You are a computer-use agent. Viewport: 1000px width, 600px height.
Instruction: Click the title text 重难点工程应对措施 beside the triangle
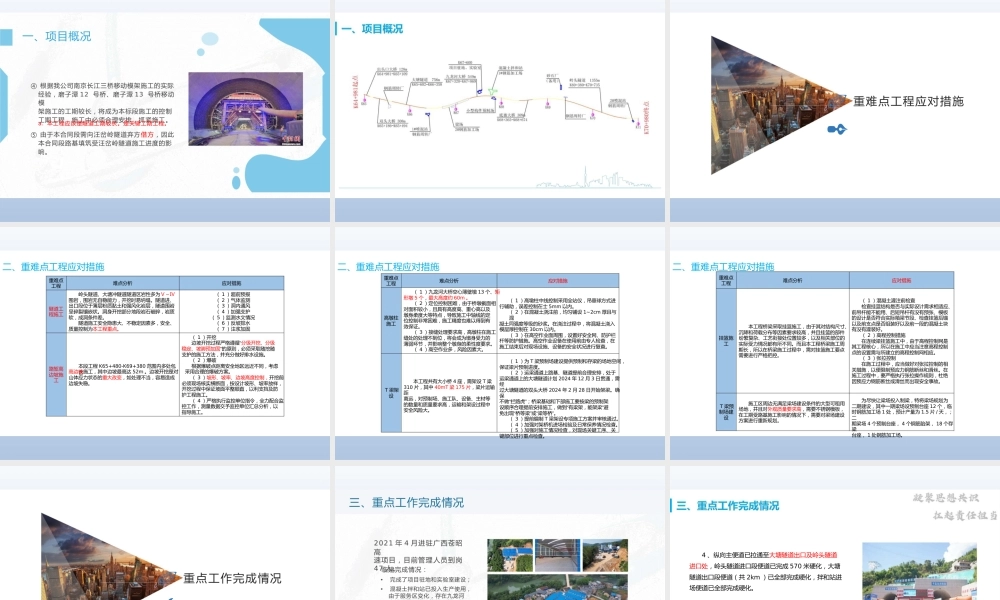pos(908,101)
